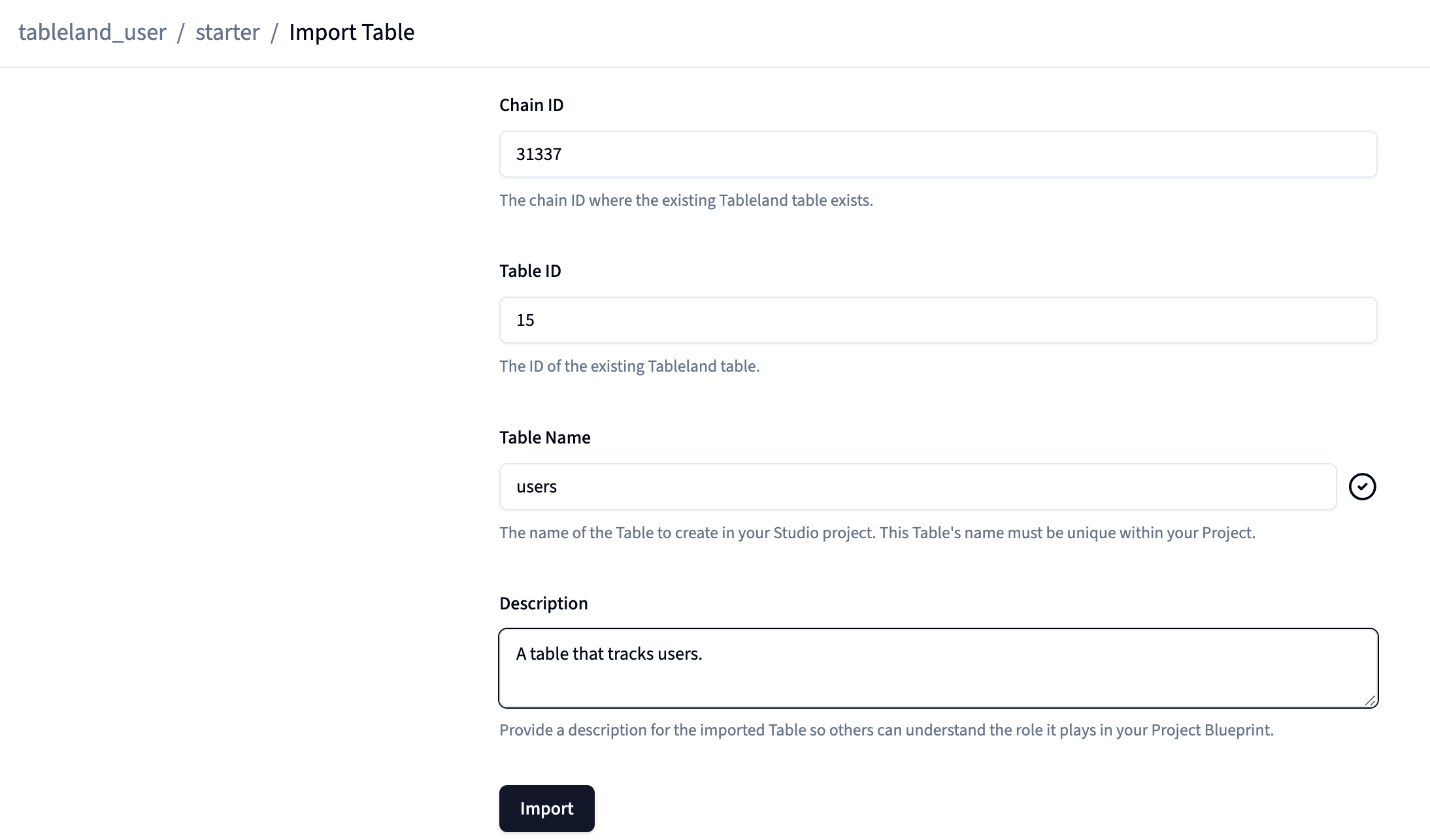Click into the Table ID field
The image size is (1430, 840).
pyautogui.click(x=938, y=320)
